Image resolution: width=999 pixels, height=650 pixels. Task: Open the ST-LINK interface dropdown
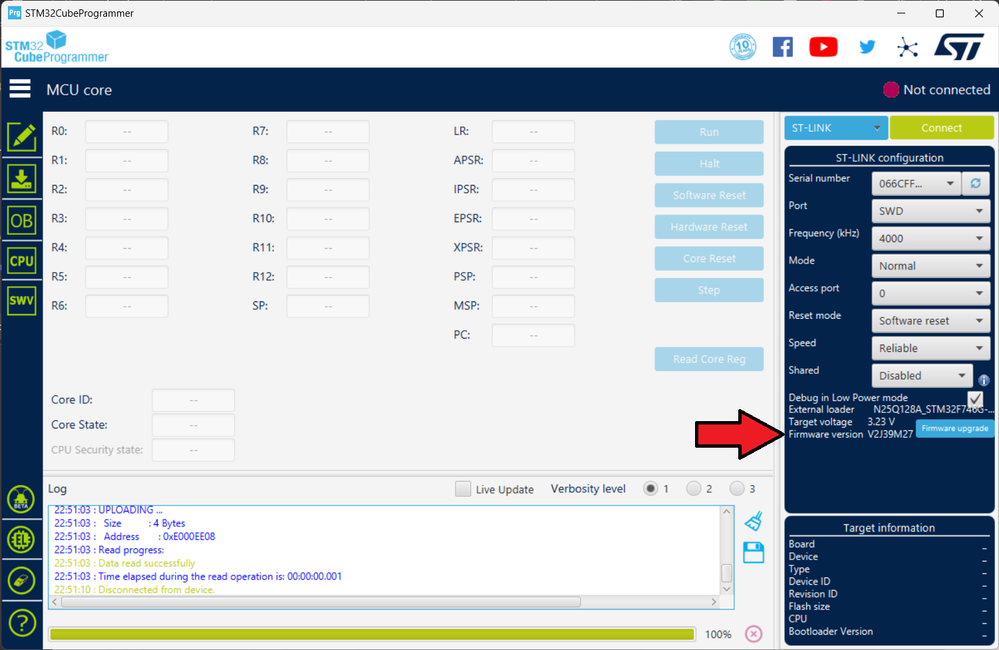[x=836, y=127]
